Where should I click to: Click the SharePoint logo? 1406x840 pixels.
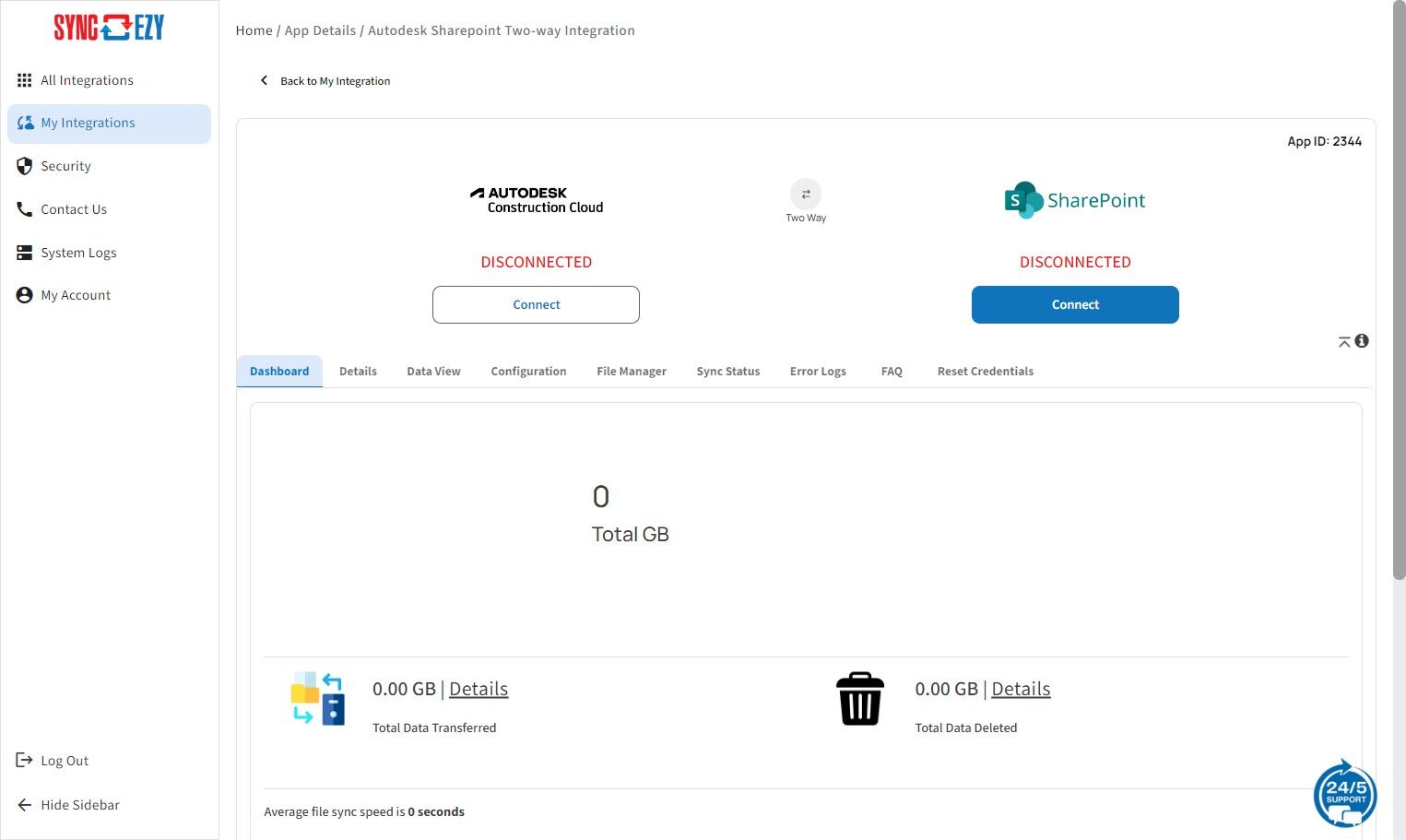click(x=1075, y=200)
